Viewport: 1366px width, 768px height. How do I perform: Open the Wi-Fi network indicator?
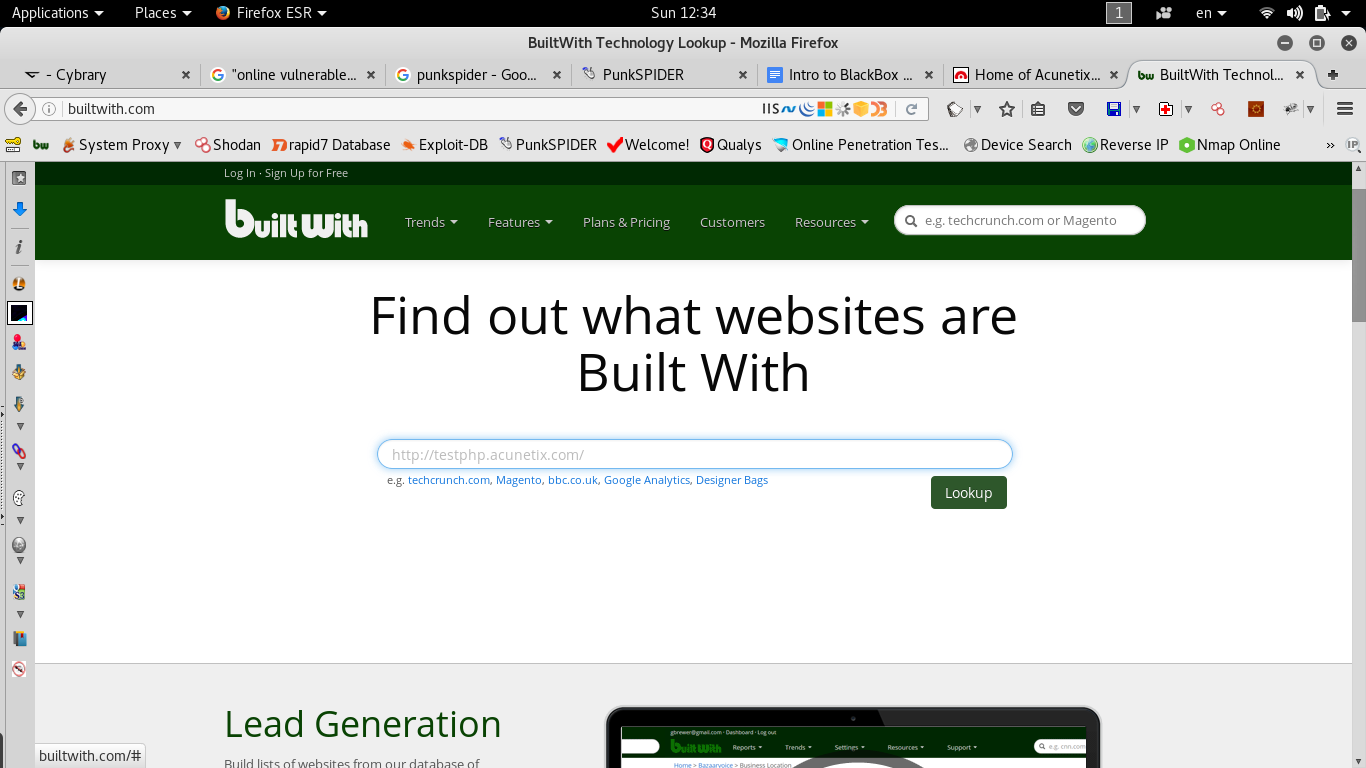tap(1267, 13)
